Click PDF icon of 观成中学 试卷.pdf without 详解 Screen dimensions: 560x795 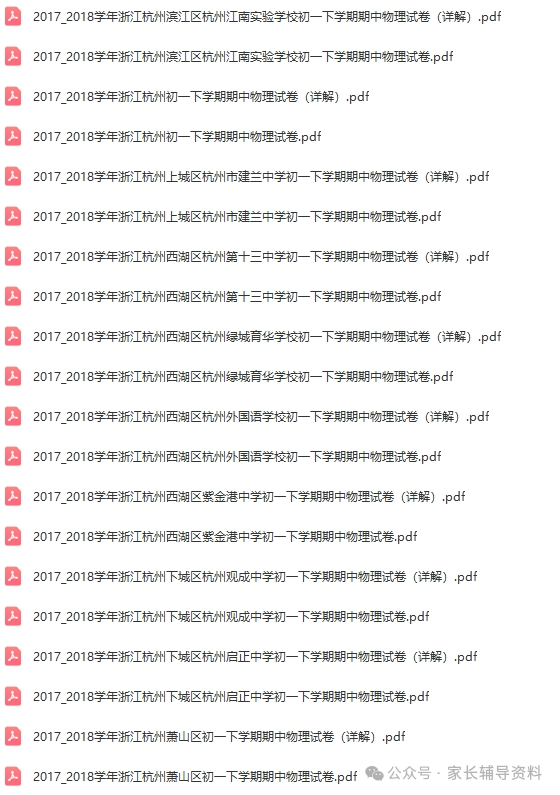point(13,617)
